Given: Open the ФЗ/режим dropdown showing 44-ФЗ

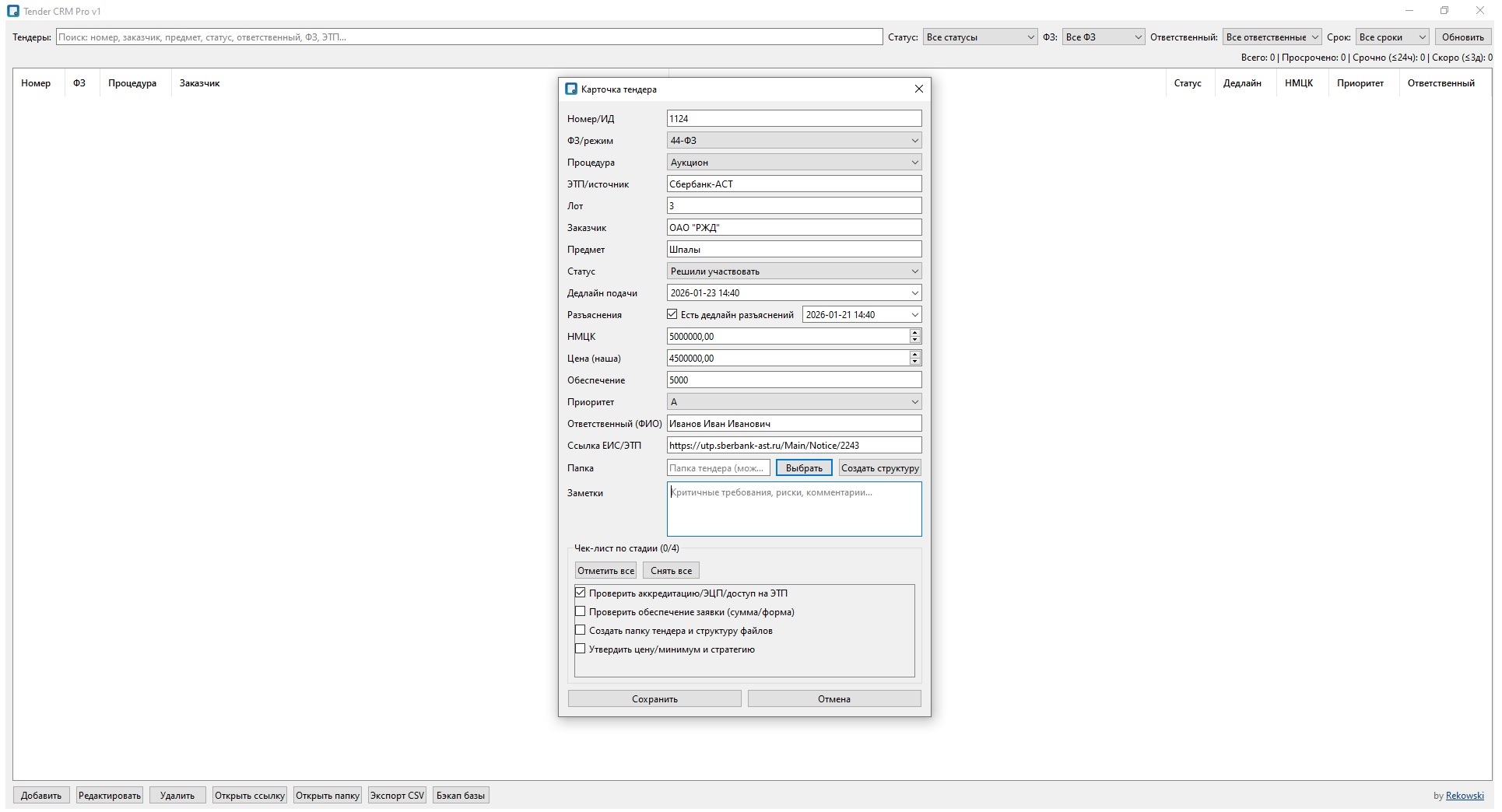Looking at the screenshot, I should point(795,141).
